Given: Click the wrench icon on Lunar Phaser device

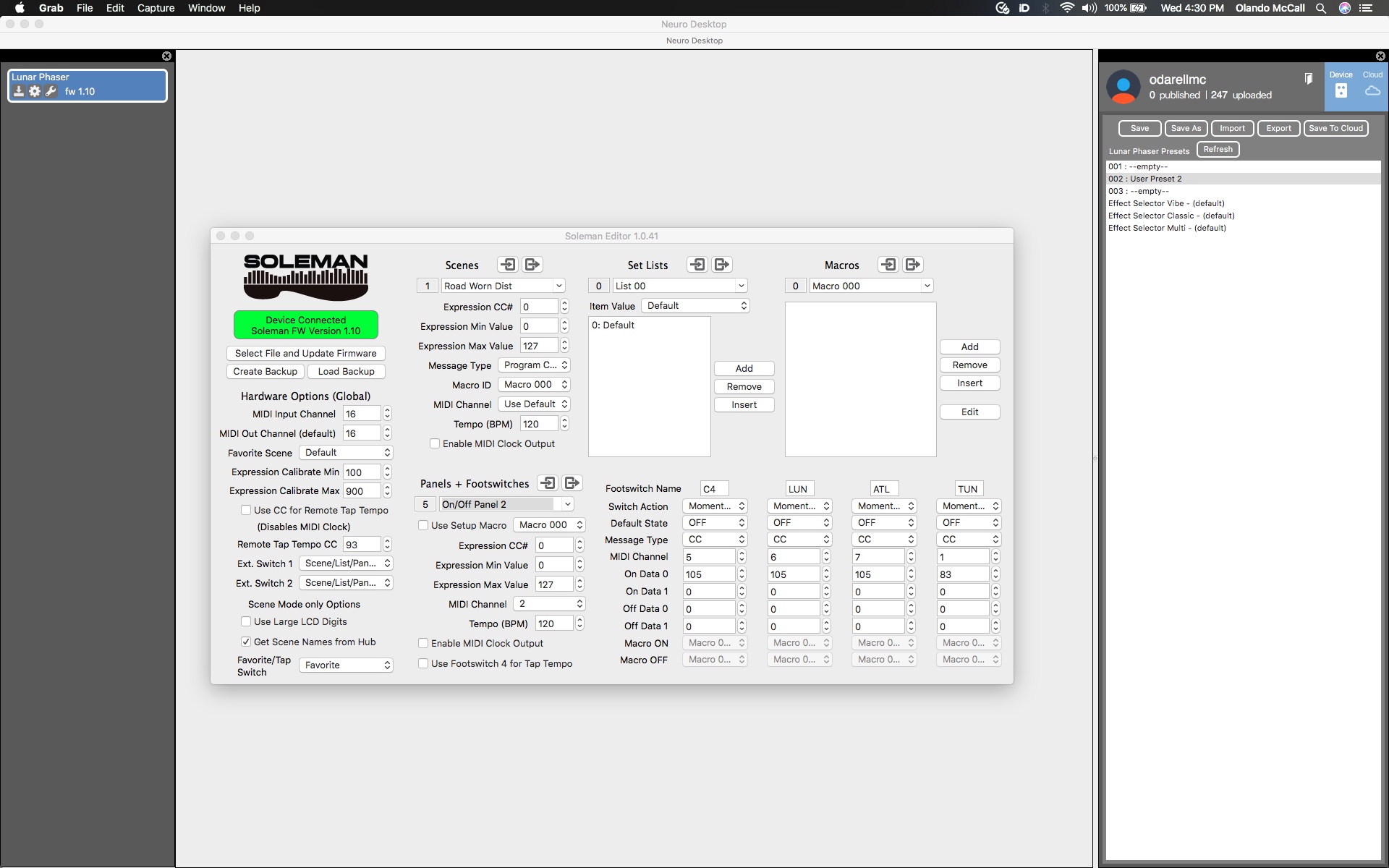Looking at the screenshot, I should 51,91.
